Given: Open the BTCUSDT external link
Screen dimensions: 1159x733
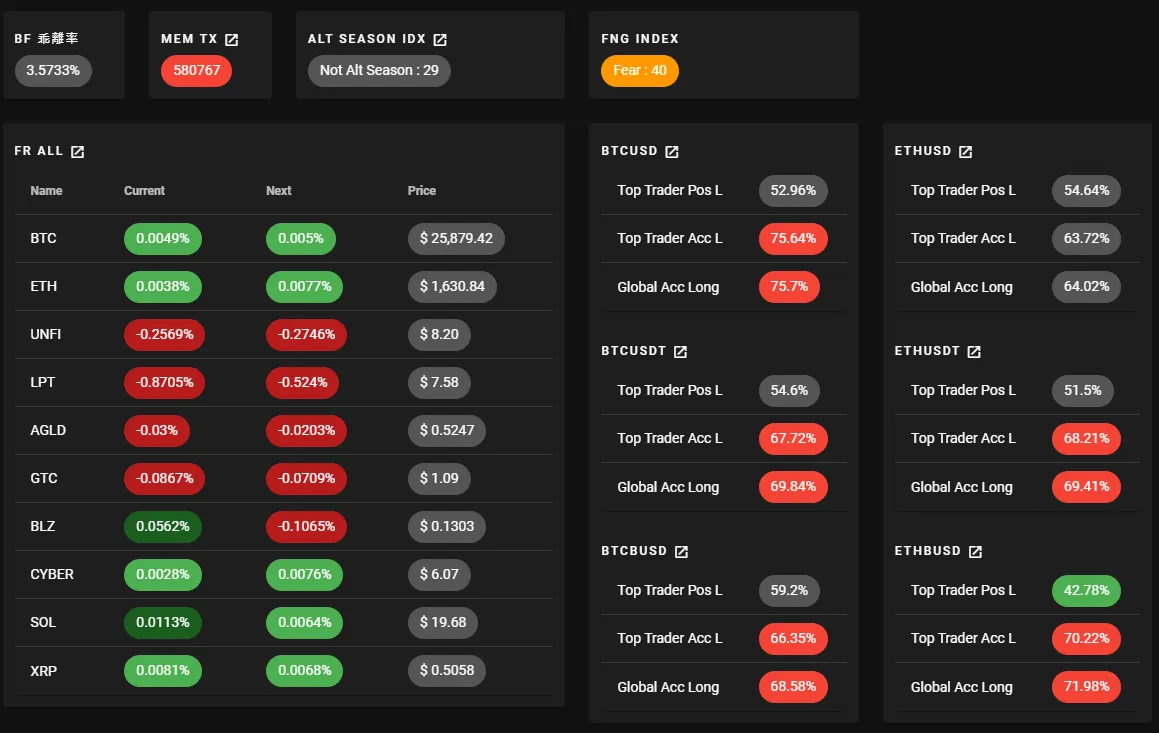Looking at the screenshot, I should tap(679, 351).
